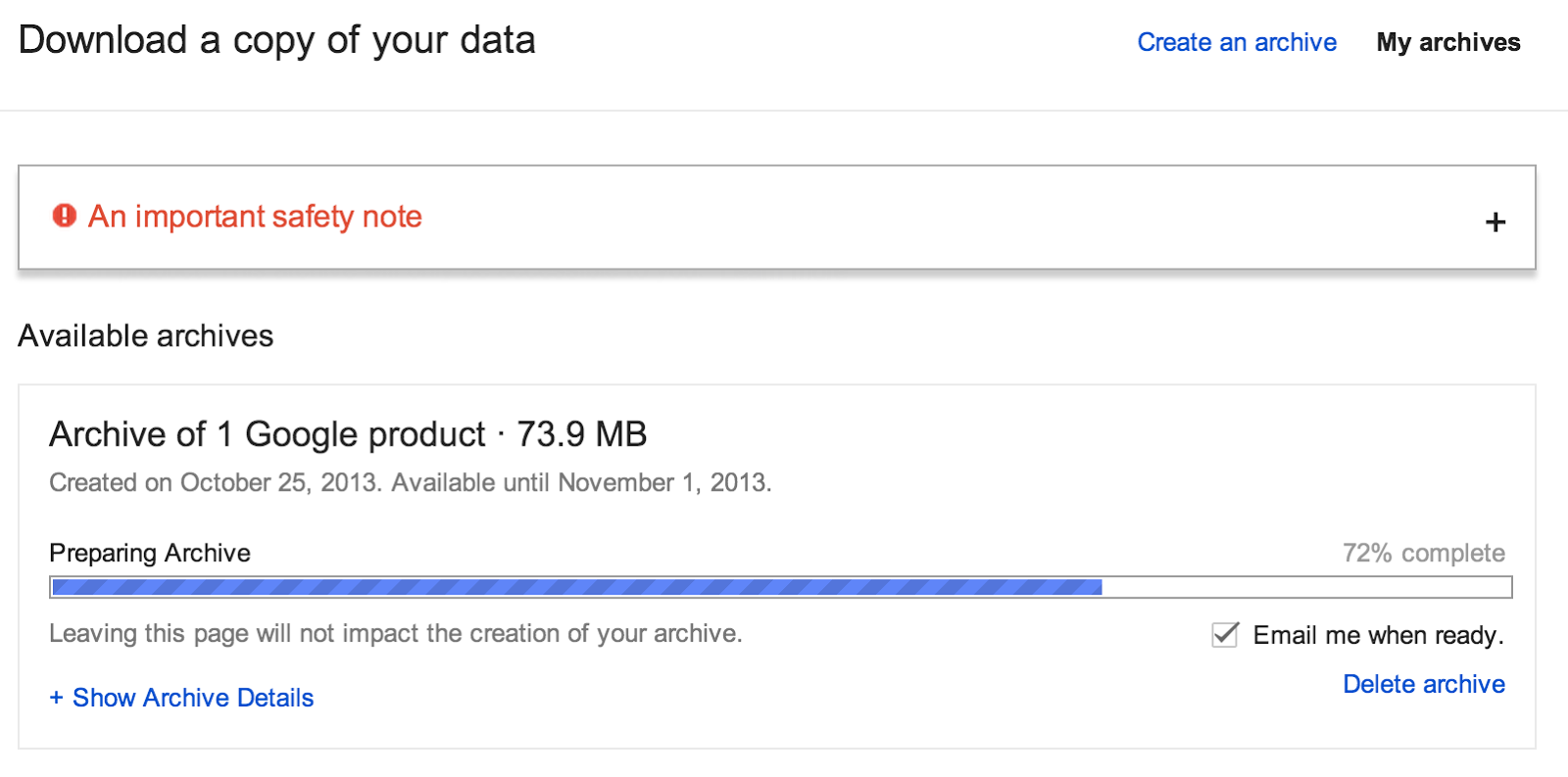Click the small plus before "Show Archive Details"

pyautogui.click(x=56, y=698)
